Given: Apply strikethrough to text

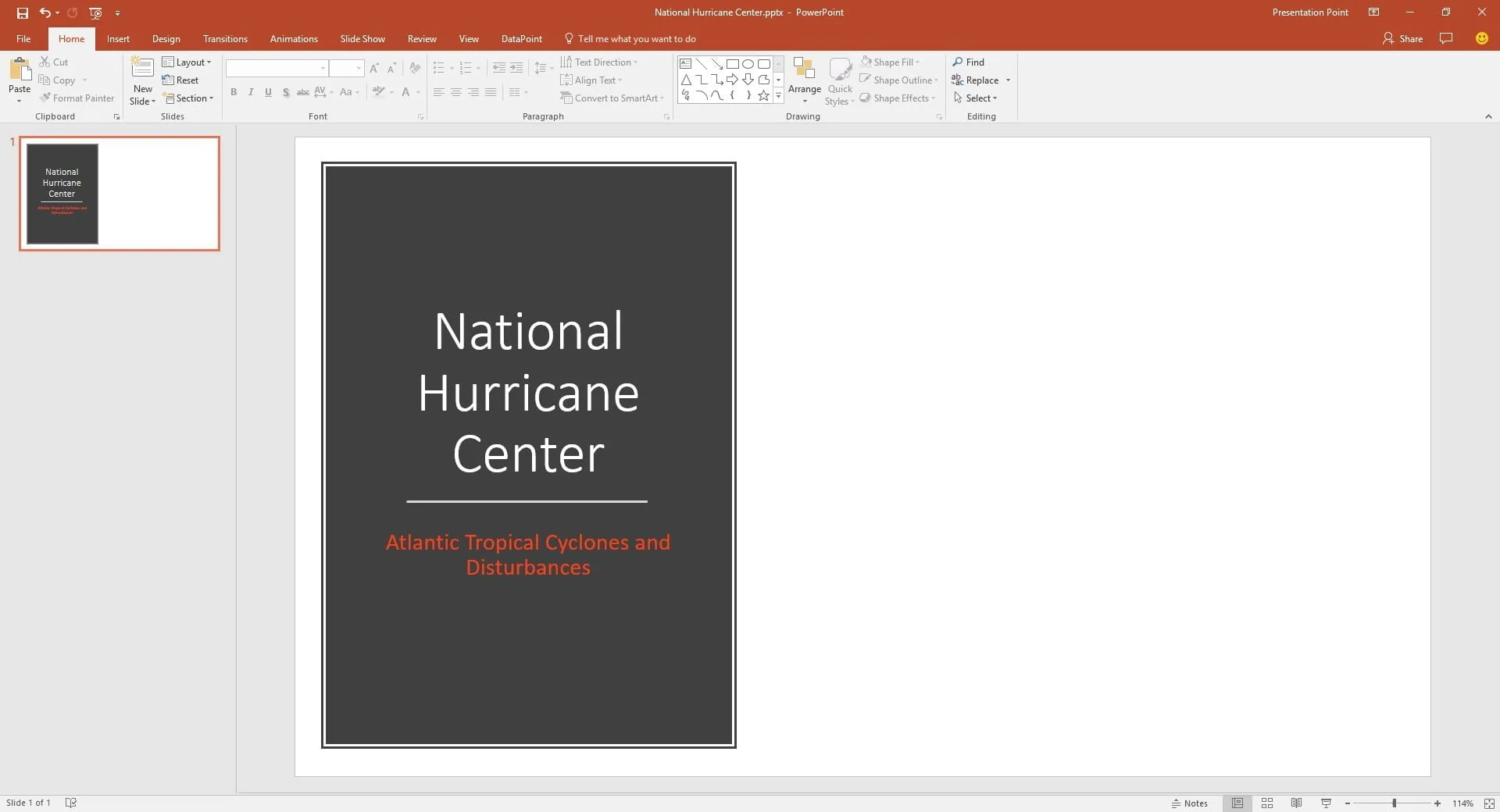Looking at the screenshot, I should 302,92.
